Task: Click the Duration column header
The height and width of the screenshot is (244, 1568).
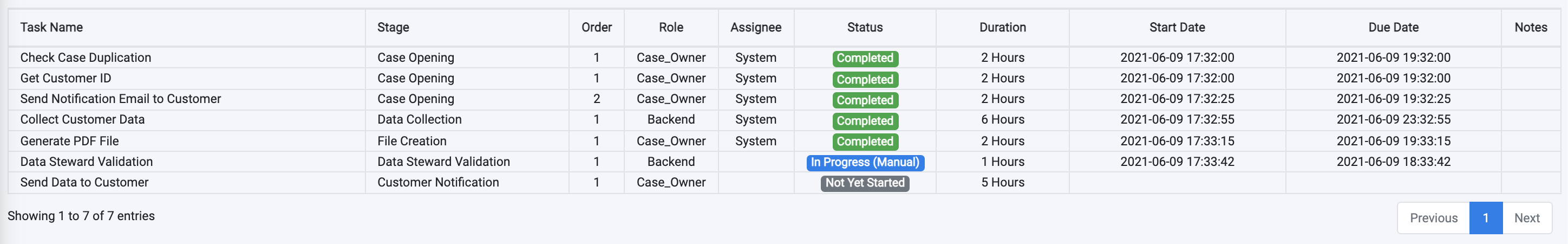Action: coord(1002,28)
